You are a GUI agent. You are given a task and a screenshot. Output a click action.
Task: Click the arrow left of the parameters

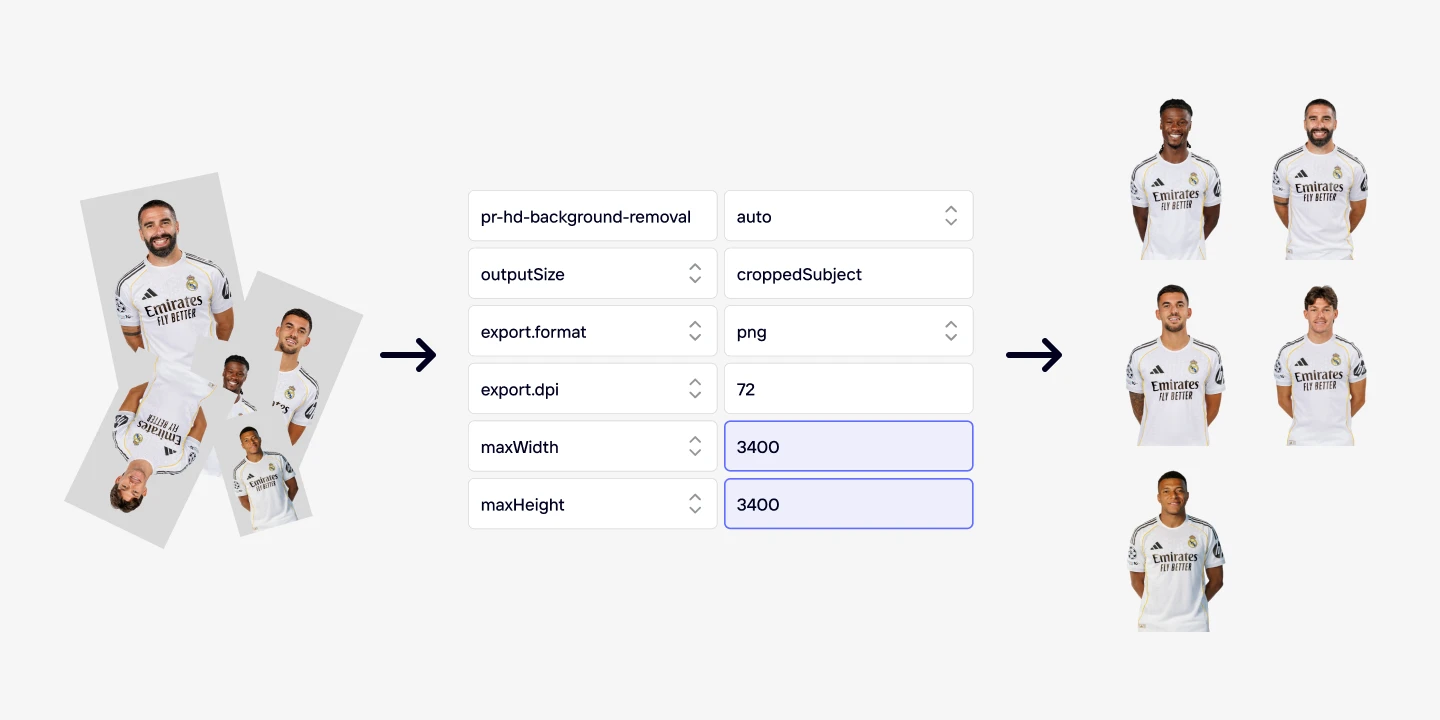coord(408,355)
